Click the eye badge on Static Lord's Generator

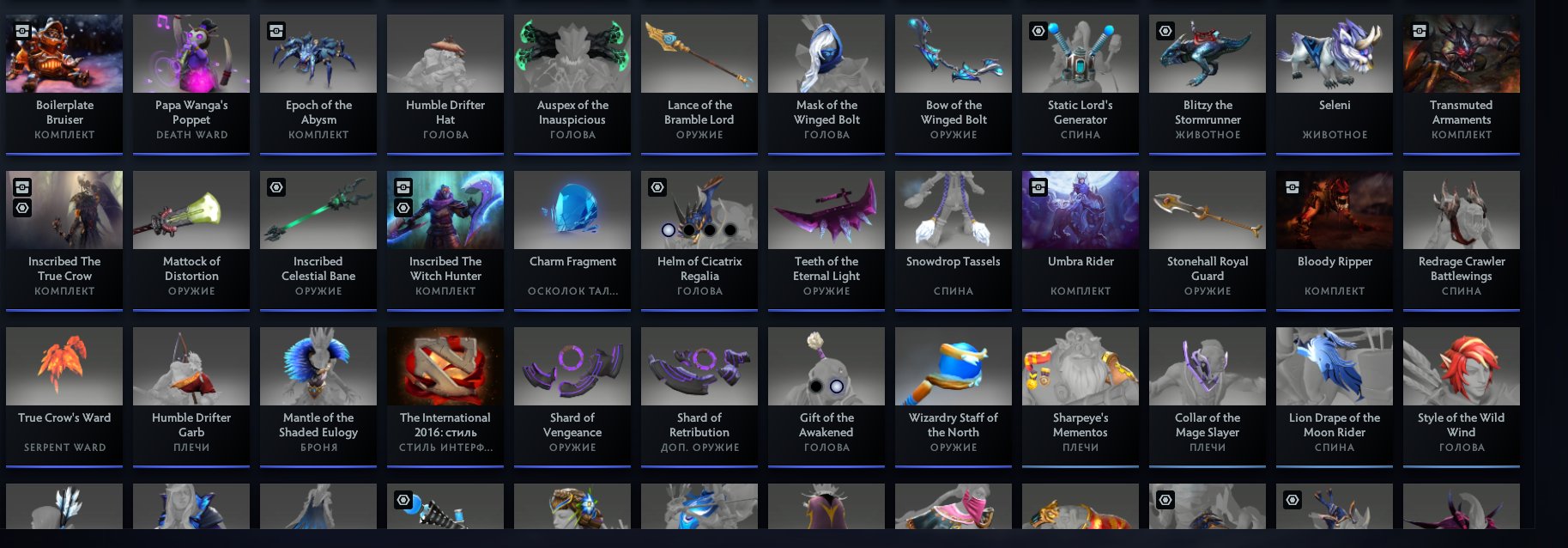pyautogui.click(x=1038, y=31)
